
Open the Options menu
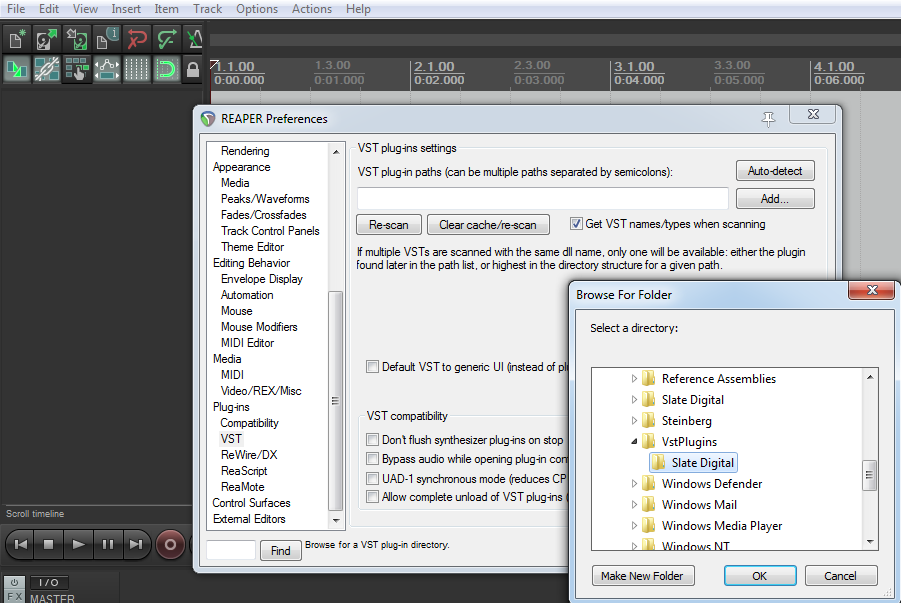coord(257,9)
